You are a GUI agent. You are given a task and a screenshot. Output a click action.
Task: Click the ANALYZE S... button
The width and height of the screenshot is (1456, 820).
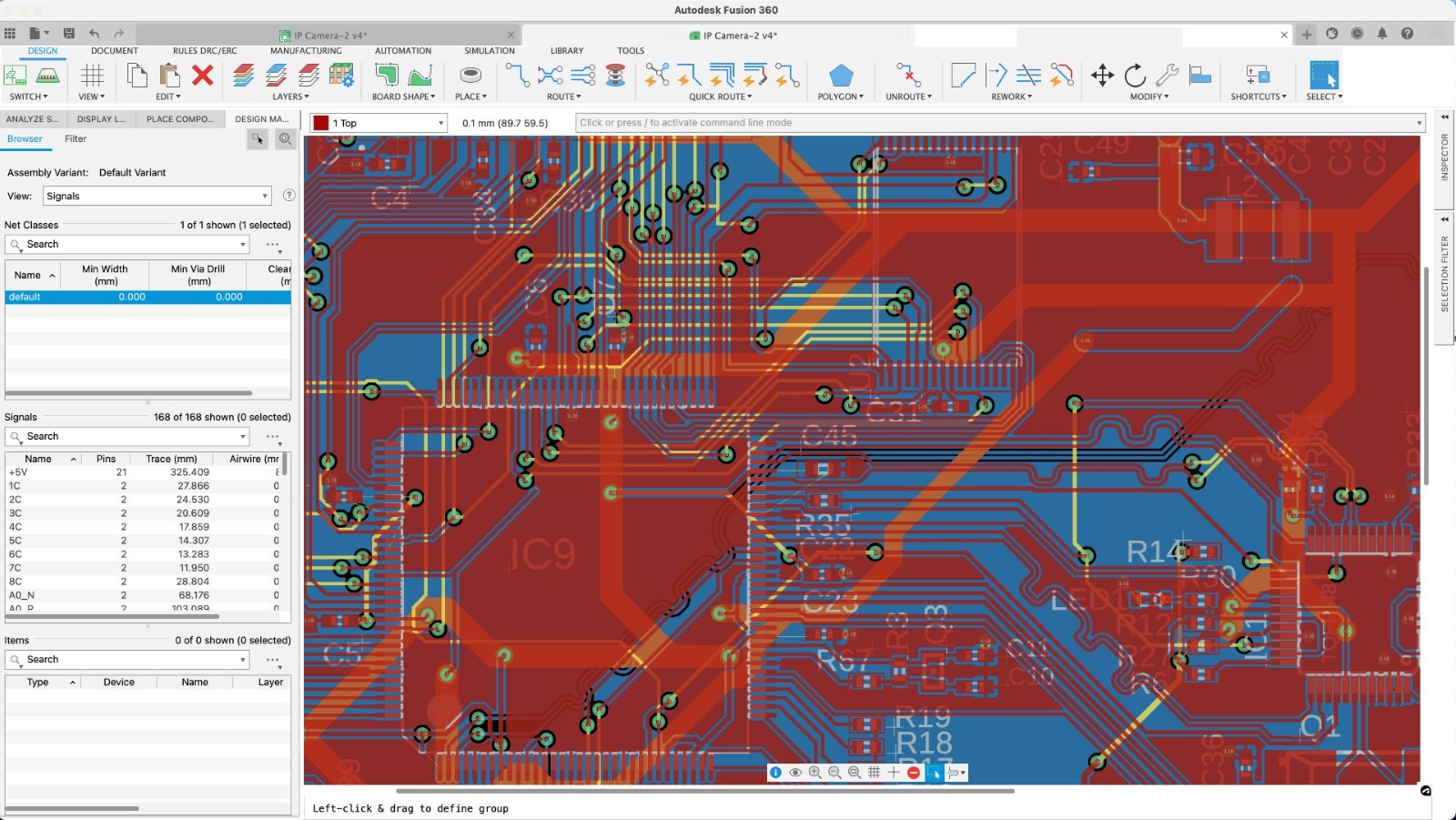[33, 118]
